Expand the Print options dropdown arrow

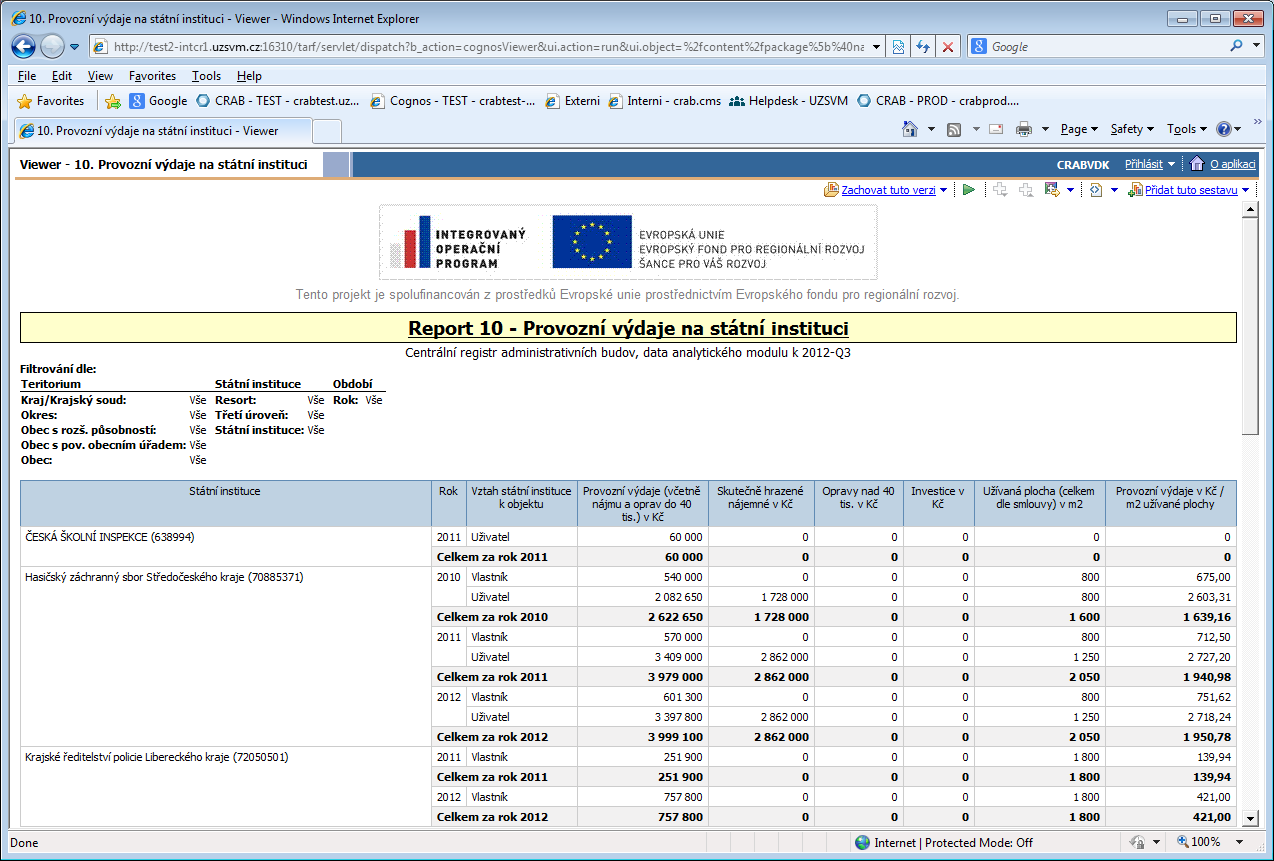pos(1045,129)
